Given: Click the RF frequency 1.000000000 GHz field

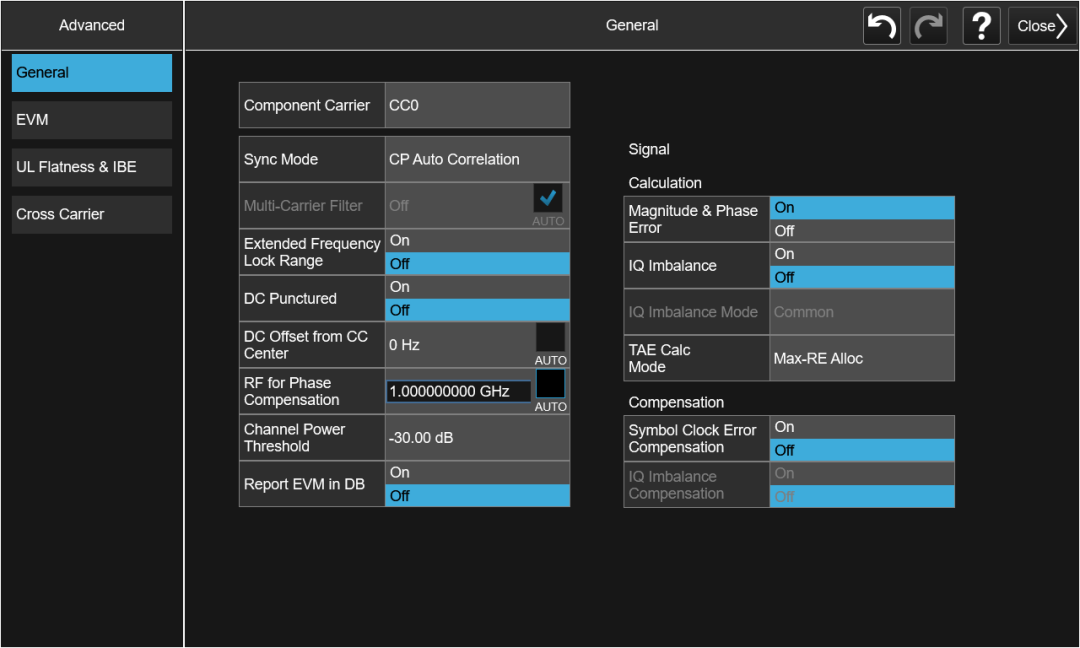Looking at the screenshot, I should pyautogui.click(x=458, y=392).
